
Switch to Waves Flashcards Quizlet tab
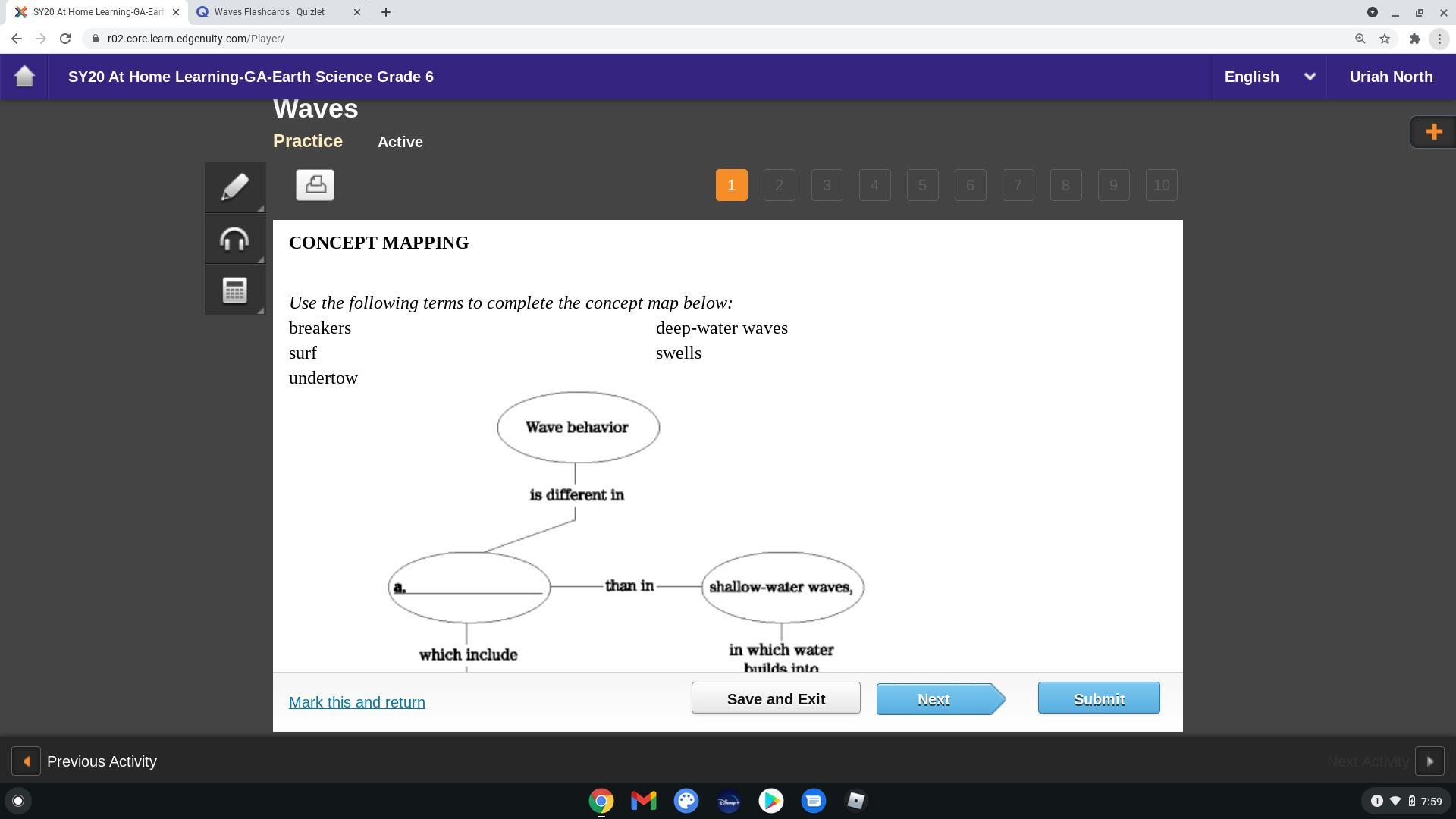[269, 12]
